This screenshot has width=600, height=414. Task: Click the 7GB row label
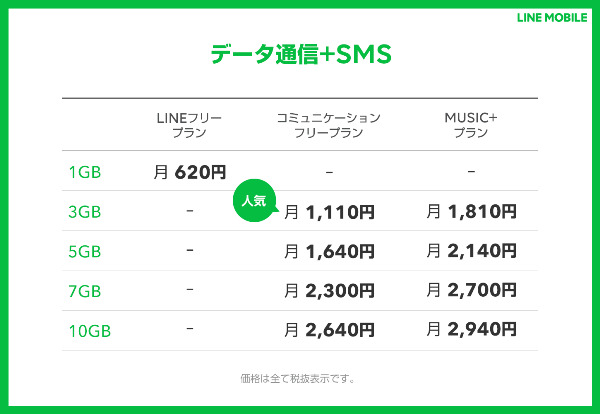tap(85, 292)
